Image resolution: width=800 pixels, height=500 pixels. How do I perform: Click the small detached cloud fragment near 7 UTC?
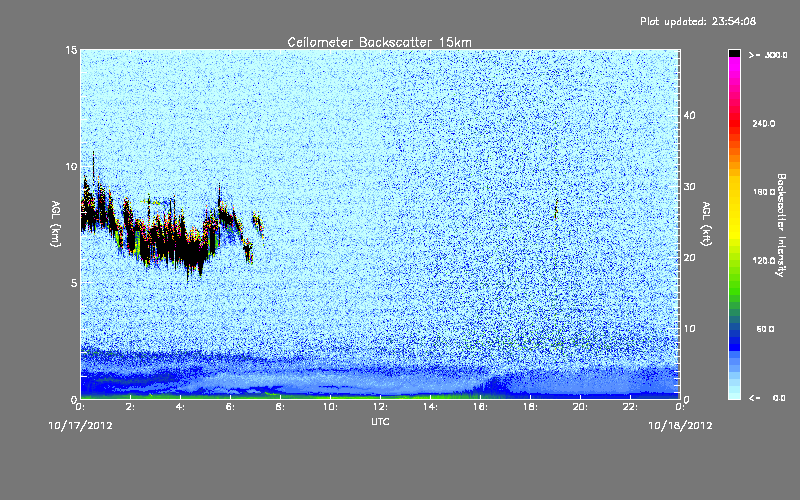click(x=258, y=224)
